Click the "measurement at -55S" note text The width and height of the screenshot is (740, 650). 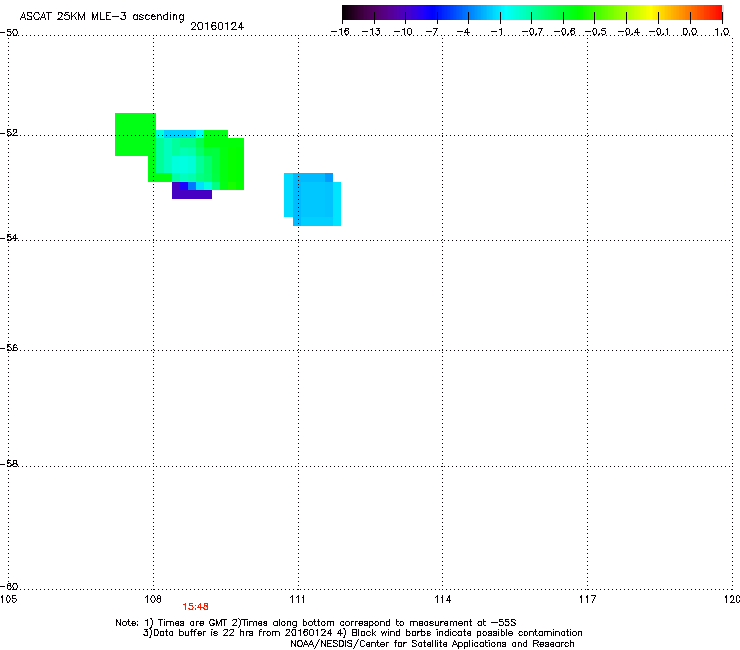pos(462,623)
